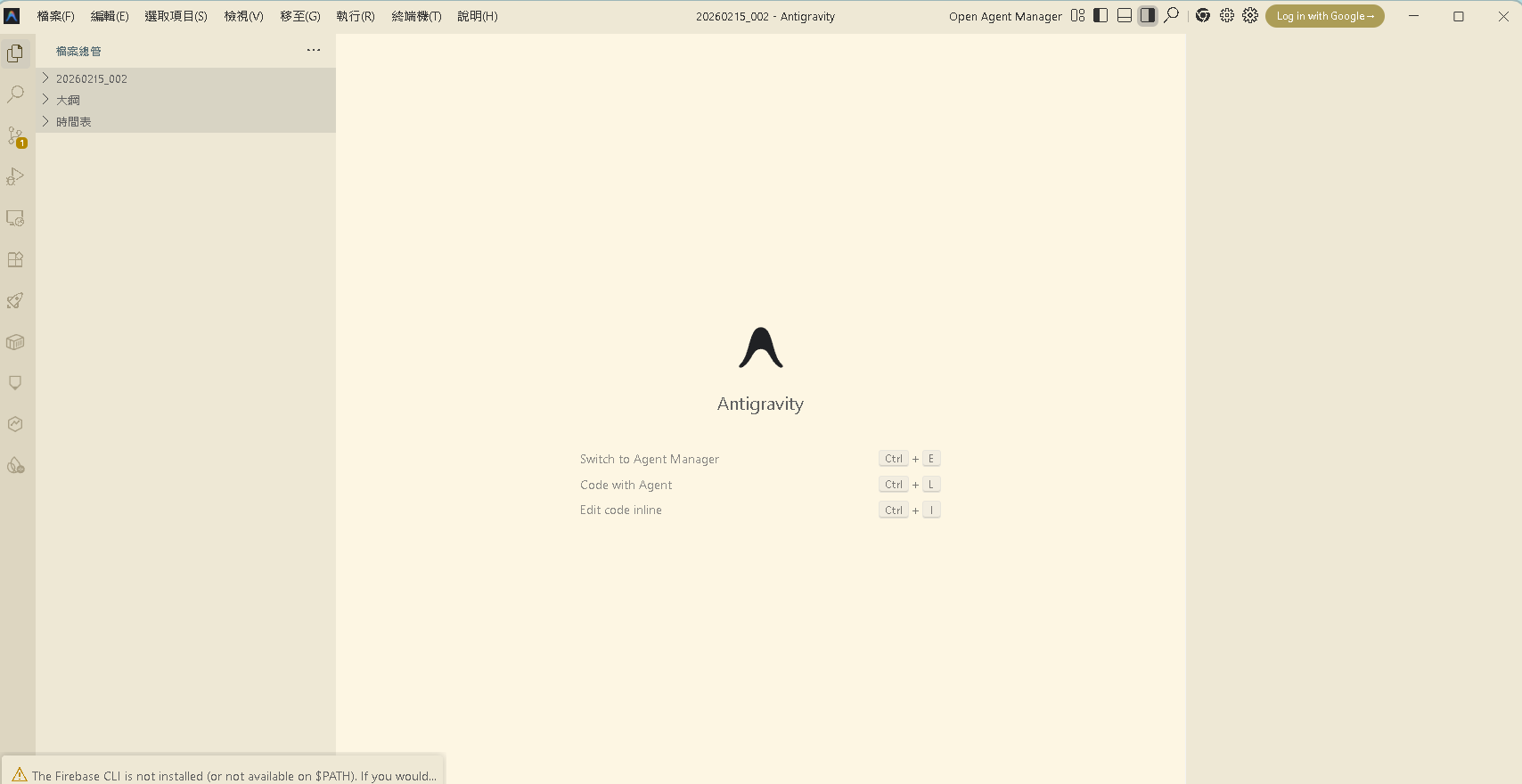
Task: Click Log in with Google button
Action: pos(1325,16)
